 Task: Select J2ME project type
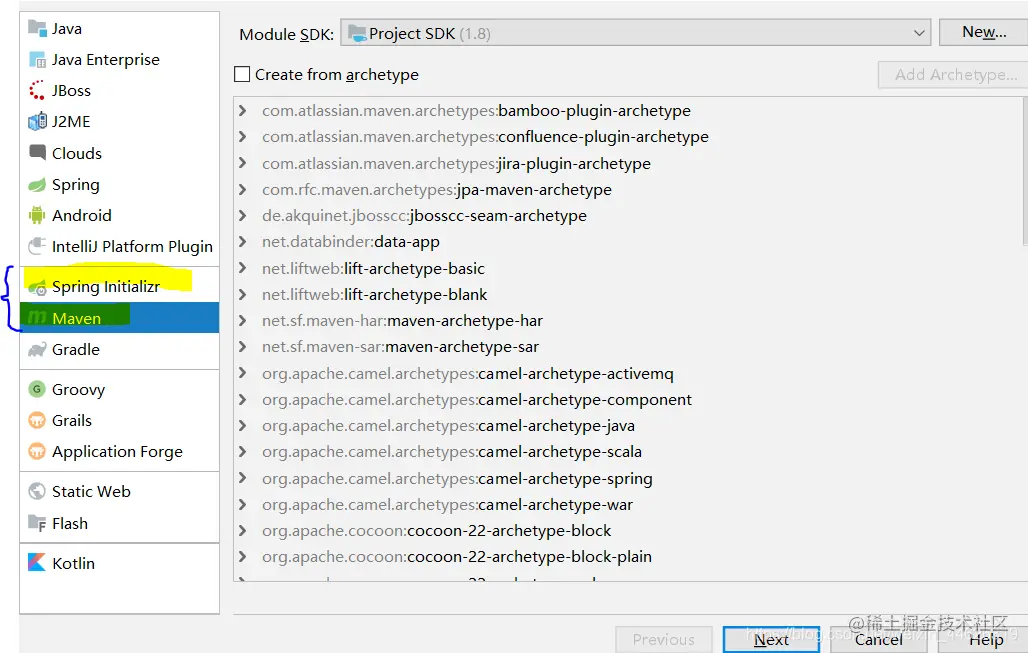(x=119, y=121)
